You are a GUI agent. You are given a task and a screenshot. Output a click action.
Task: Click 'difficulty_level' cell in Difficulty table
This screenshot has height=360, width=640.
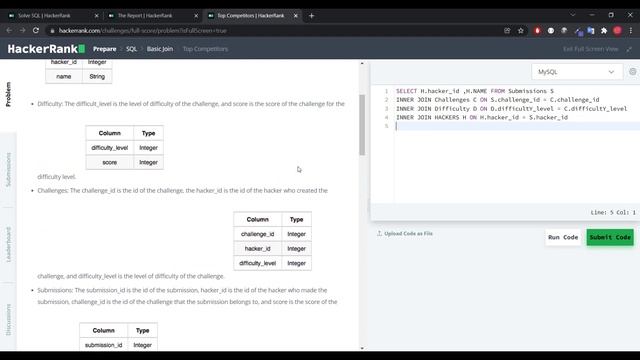click(x=110, y=148)
